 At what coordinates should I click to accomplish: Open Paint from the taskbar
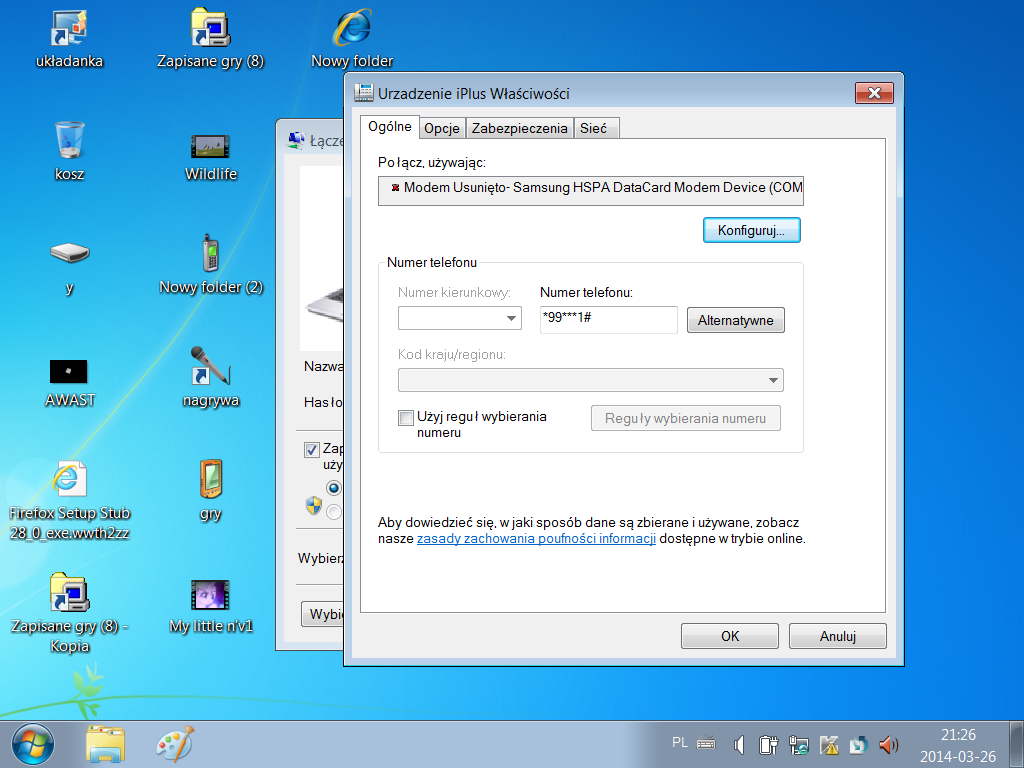tap(175, 744)
